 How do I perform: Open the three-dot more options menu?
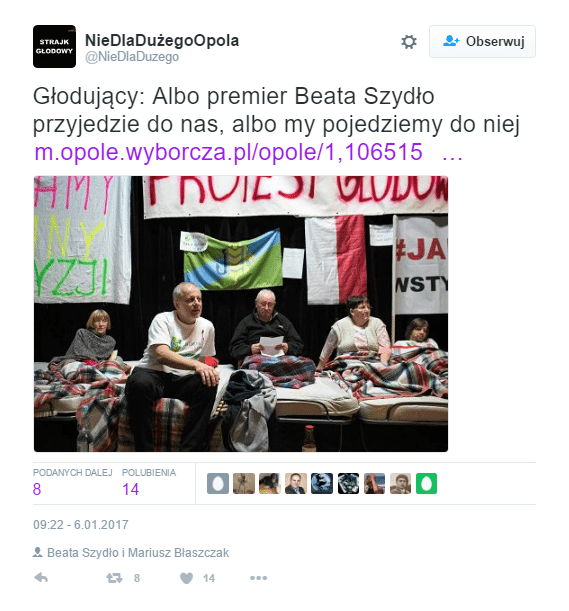tap(258, 578)
